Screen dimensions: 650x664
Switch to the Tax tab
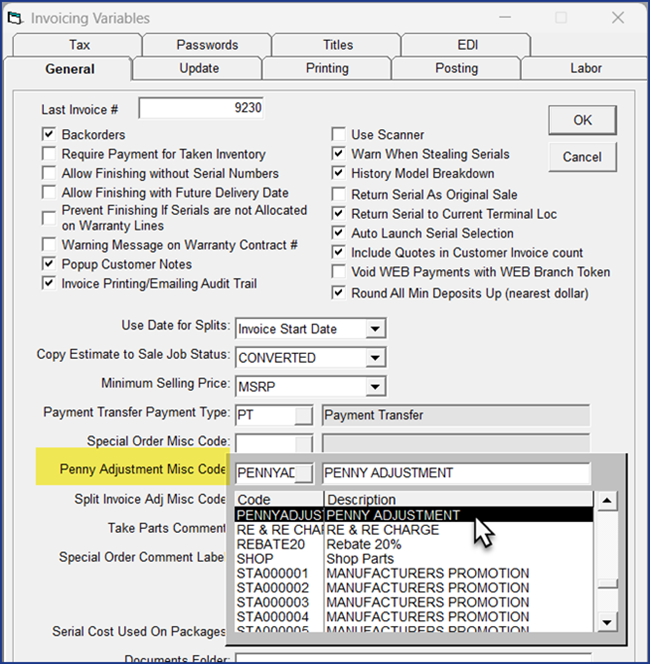79,45
